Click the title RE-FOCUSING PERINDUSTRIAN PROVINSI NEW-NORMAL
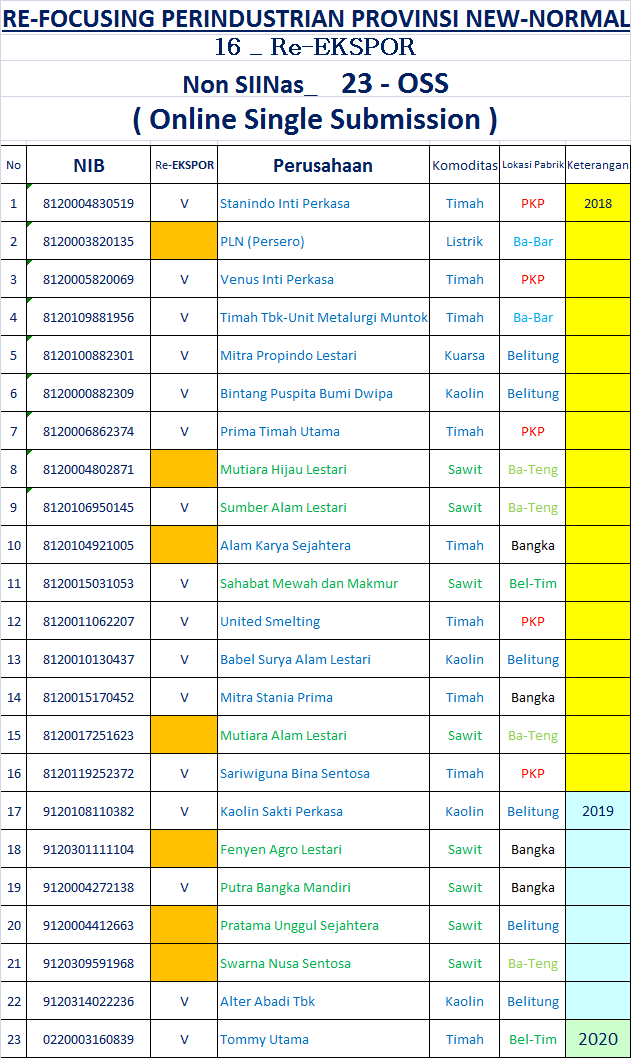This screenshot has height=1058, width=631. (x=316, y=18)
